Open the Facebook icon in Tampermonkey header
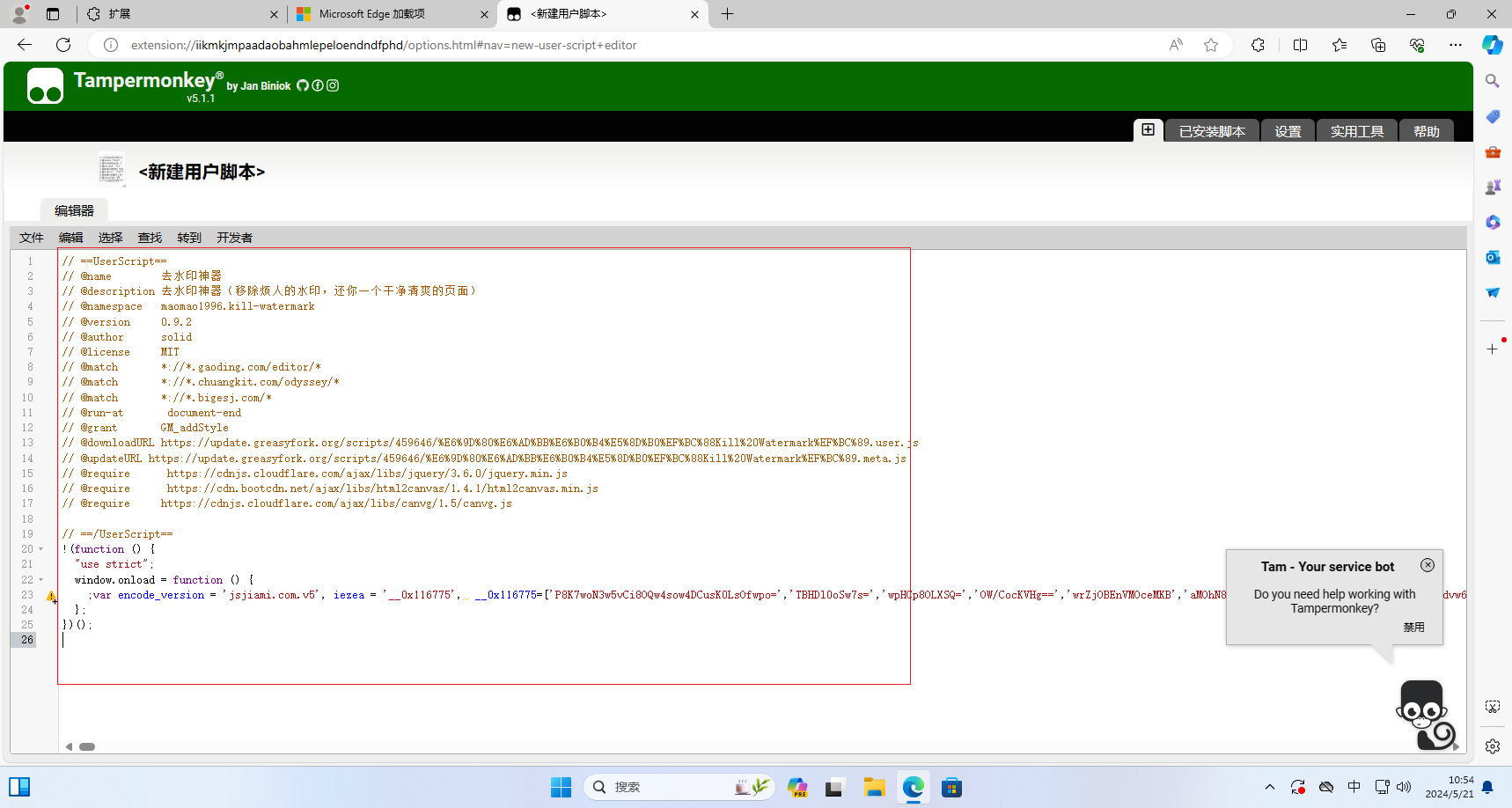Screen dimensions: 1512x808 (318, 85)
